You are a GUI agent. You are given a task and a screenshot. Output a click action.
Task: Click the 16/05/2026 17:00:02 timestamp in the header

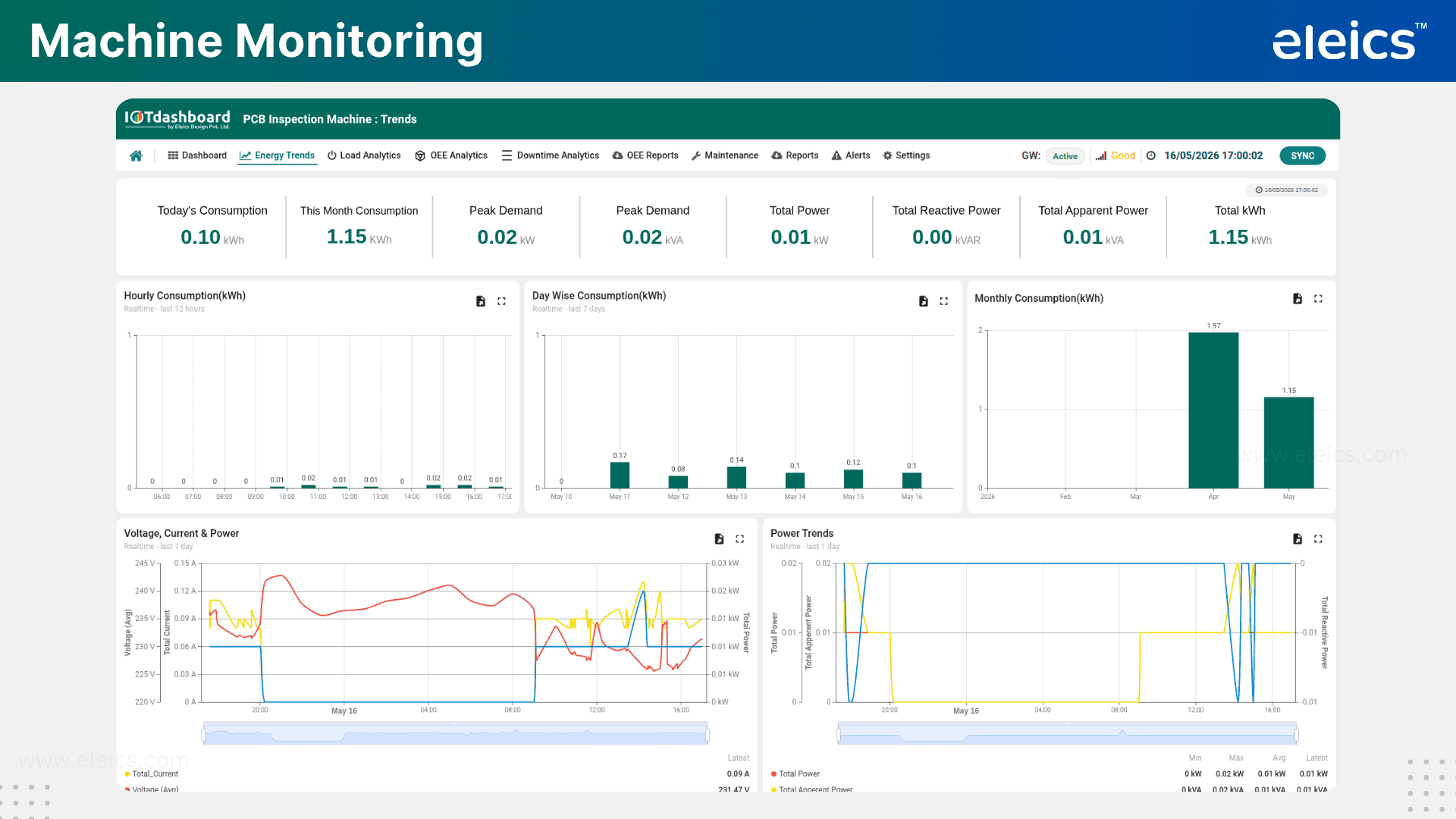1213,155
